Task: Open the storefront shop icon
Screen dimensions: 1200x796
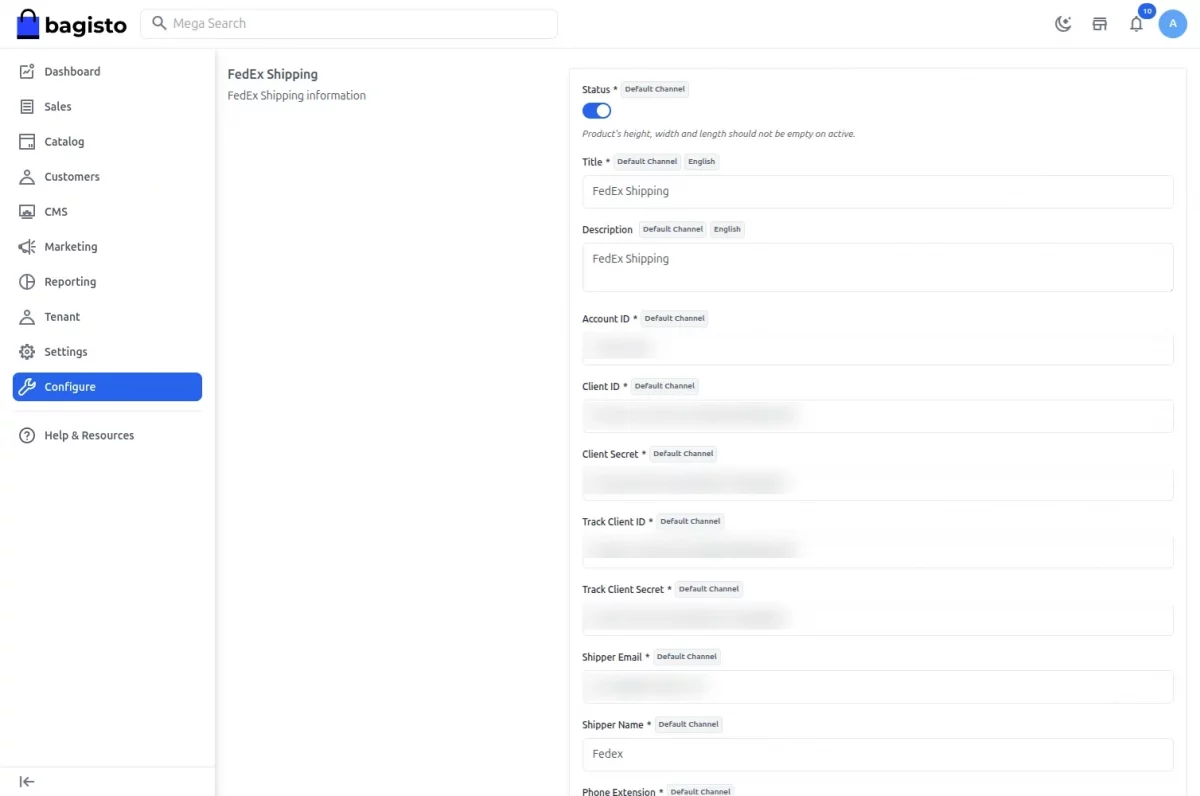Action: pyautogui.click(x=1100, y=24)
